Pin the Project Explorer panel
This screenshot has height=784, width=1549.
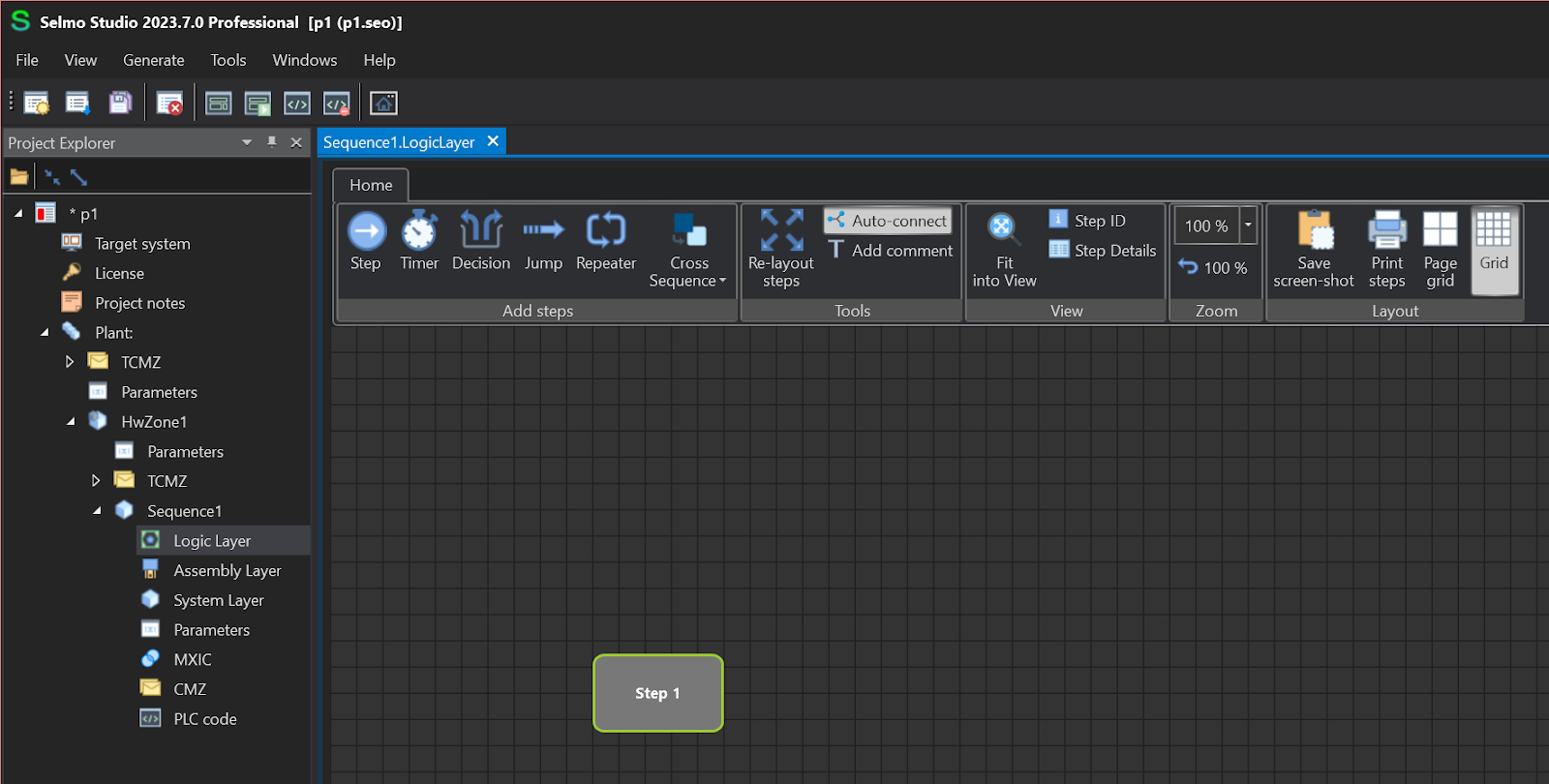pos(272,142)
